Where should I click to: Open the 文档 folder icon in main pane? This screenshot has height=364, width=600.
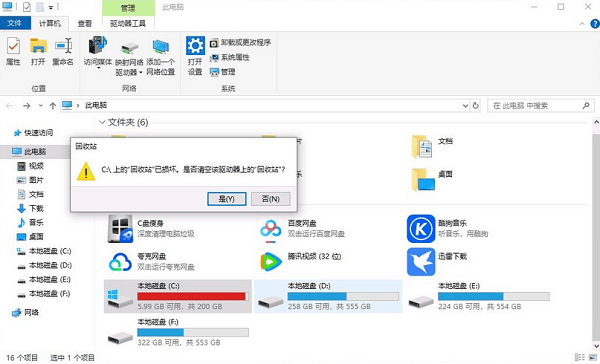point(421,147)
